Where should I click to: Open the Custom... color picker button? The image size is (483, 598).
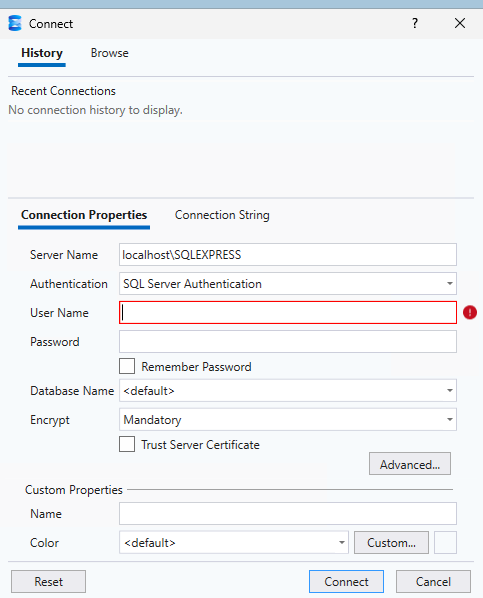tap(391, 542)
